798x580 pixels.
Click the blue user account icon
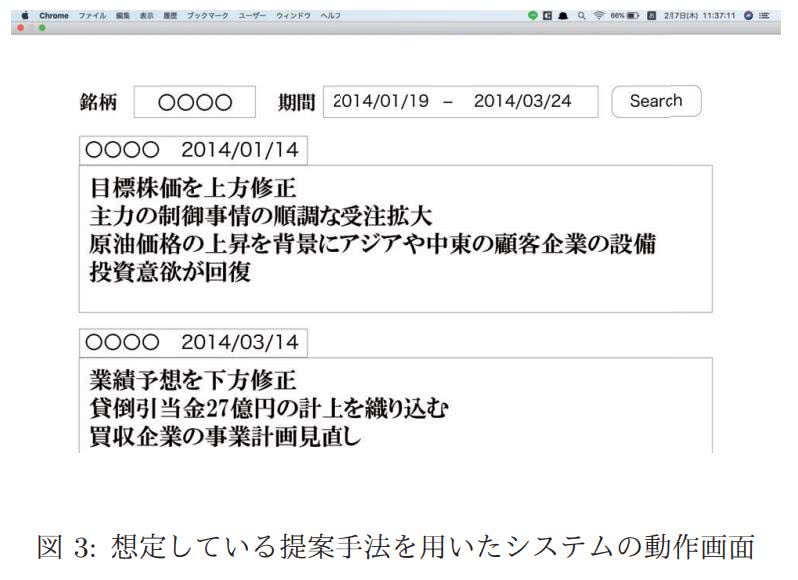pos(748,16)
